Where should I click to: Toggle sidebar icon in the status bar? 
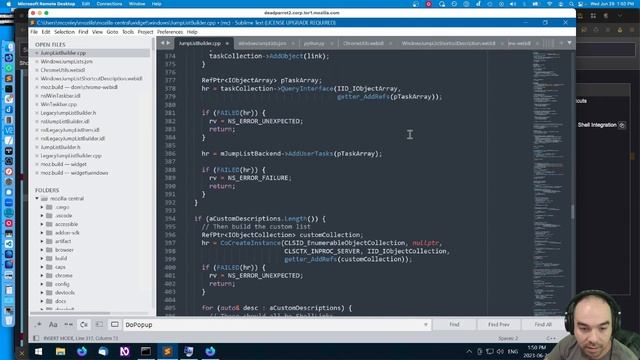[36, 338]
